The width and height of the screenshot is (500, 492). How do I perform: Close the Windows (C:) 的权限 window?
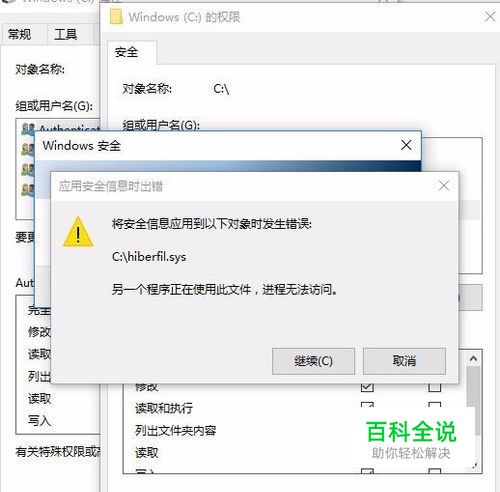tap(490, 17)
